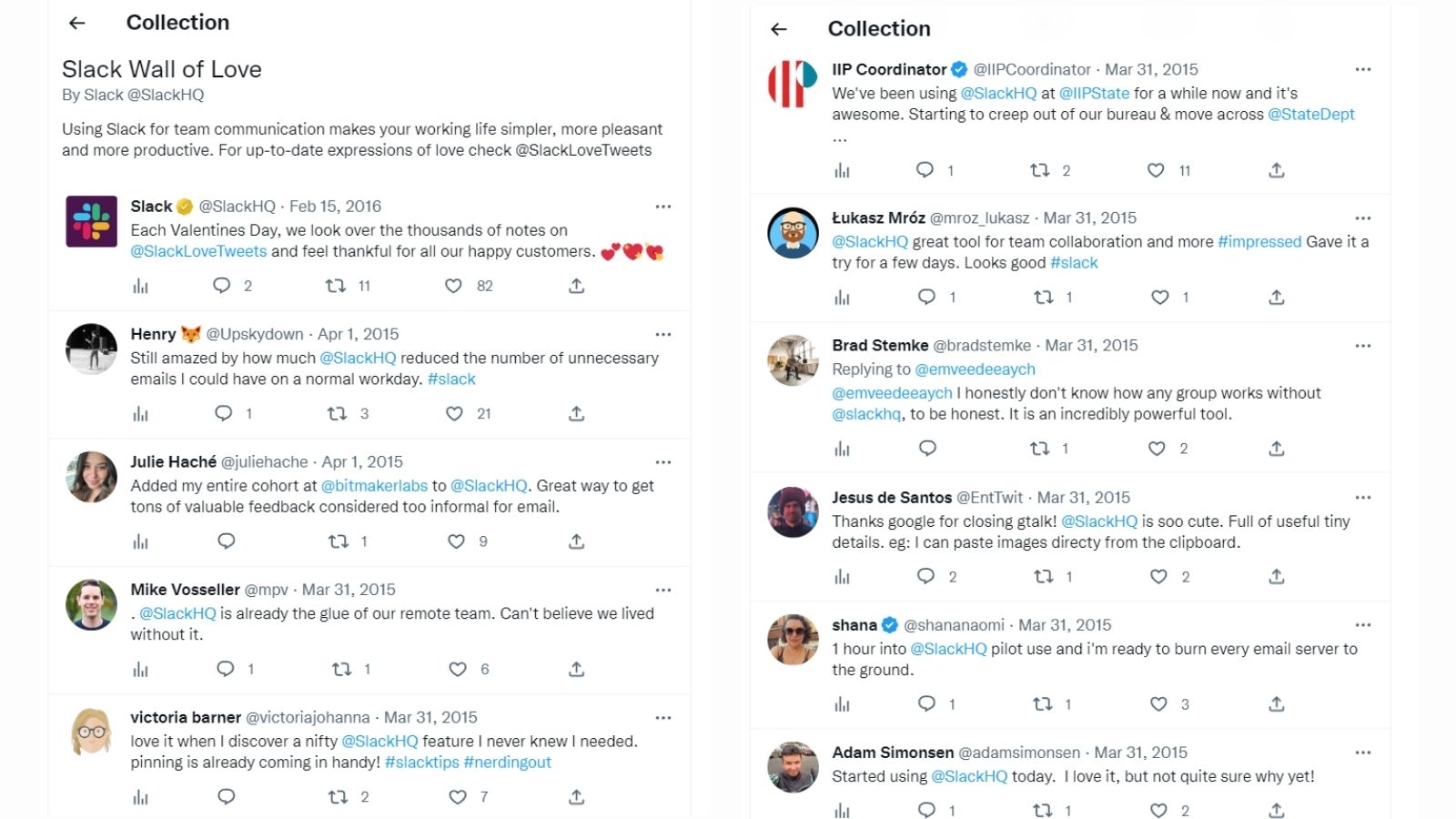Reply to Jesus de Santos's tweet

click(x=925, y=576)
